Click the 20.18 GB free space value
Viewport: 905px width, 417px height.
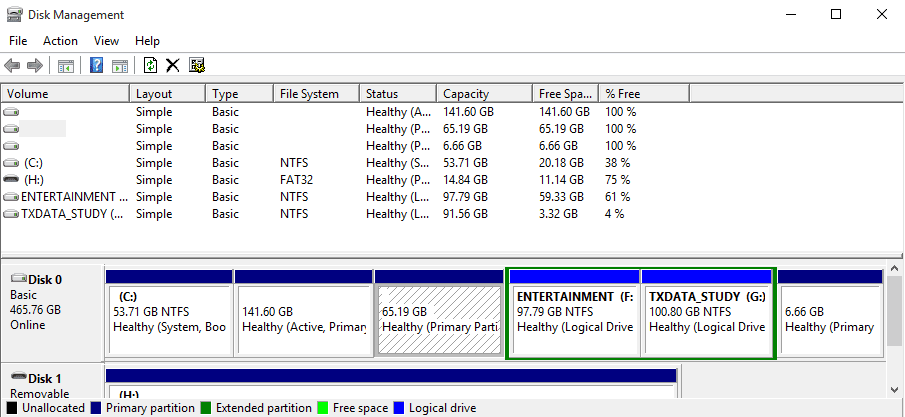coord(561,163)
